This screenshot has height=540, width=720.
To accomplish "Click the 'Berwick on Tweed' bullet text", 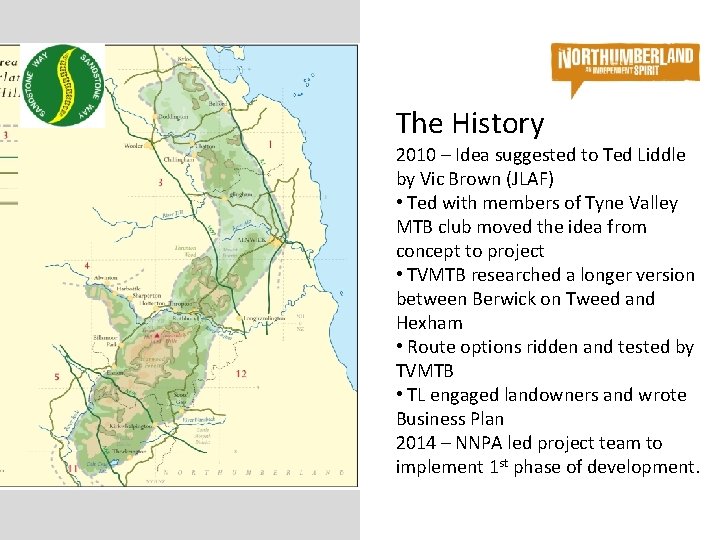I will [546, 299].
